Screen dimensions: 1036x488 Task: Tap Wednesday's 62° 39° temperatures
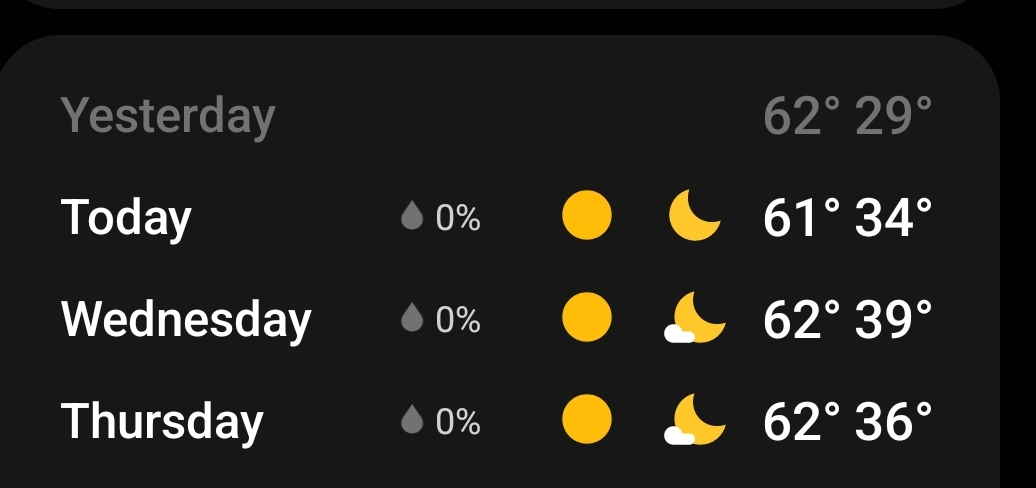pos(847,320)
